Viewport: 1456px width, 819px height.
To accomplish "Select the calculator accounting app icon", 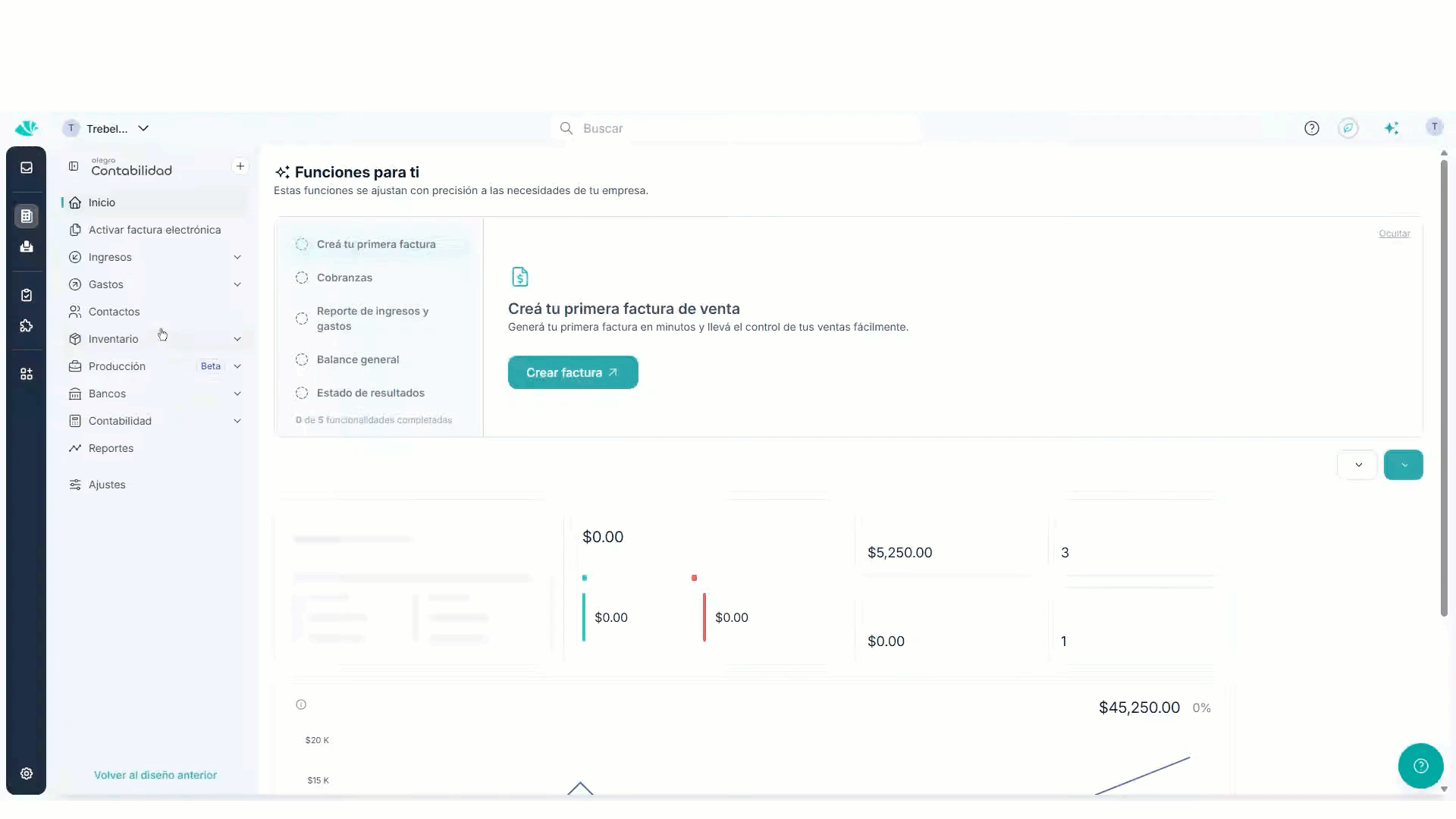I will [x=27, y=216].
